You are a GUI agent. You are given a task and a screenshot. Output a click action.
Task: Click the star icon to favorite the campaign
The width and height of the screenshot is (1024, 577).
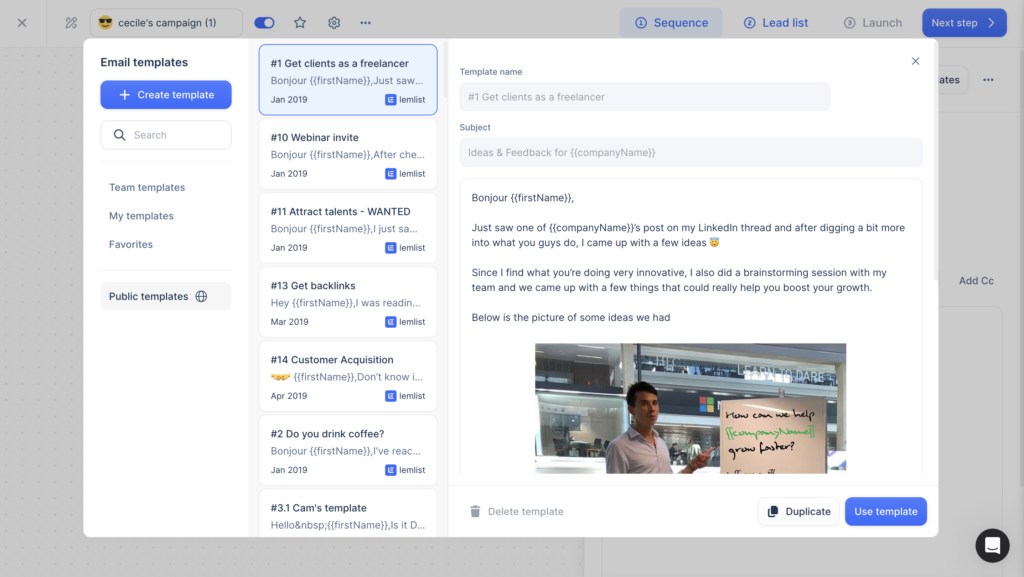pyautogui.click(x=300, y=22)
